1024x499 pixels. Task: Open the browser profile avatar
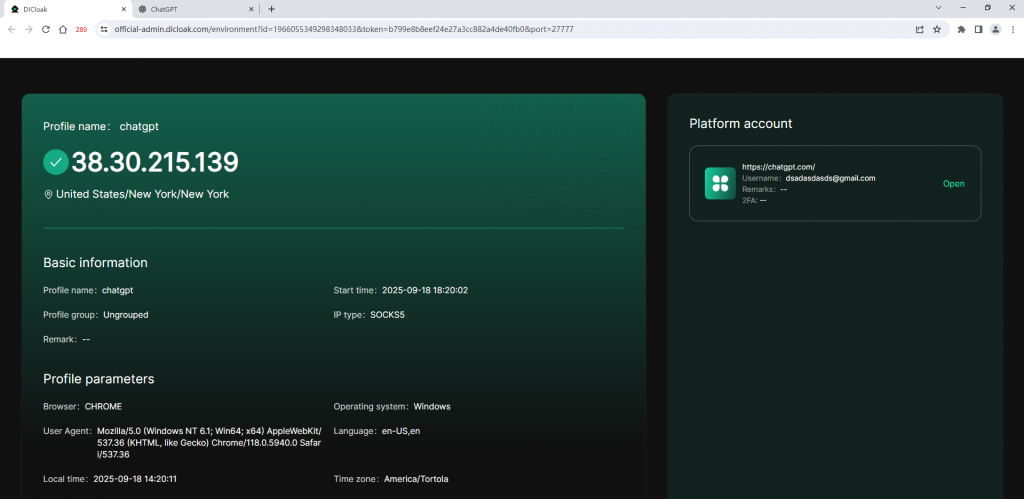coord(995,29)
